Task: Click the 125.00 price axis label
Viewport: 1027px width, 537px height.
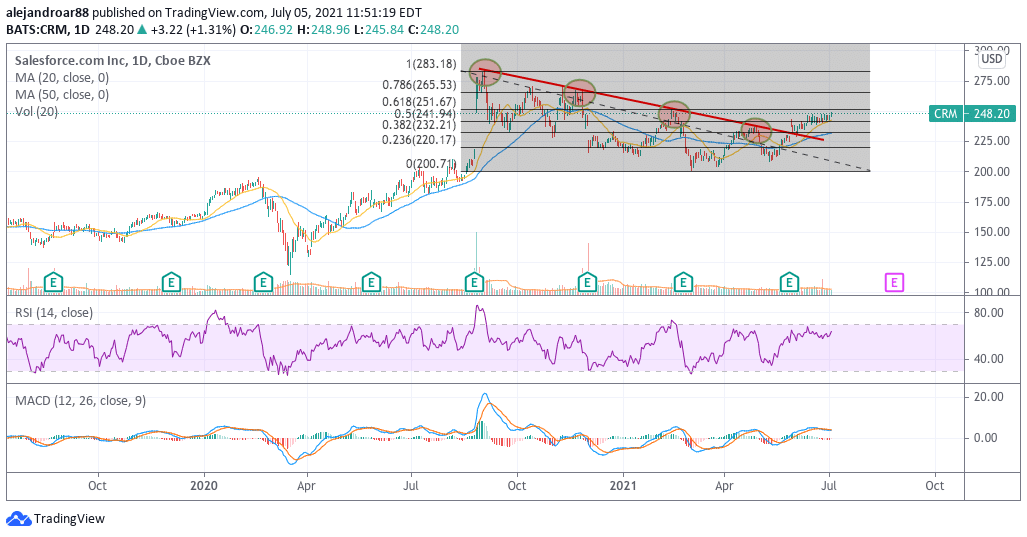Action: coord(992,262)
